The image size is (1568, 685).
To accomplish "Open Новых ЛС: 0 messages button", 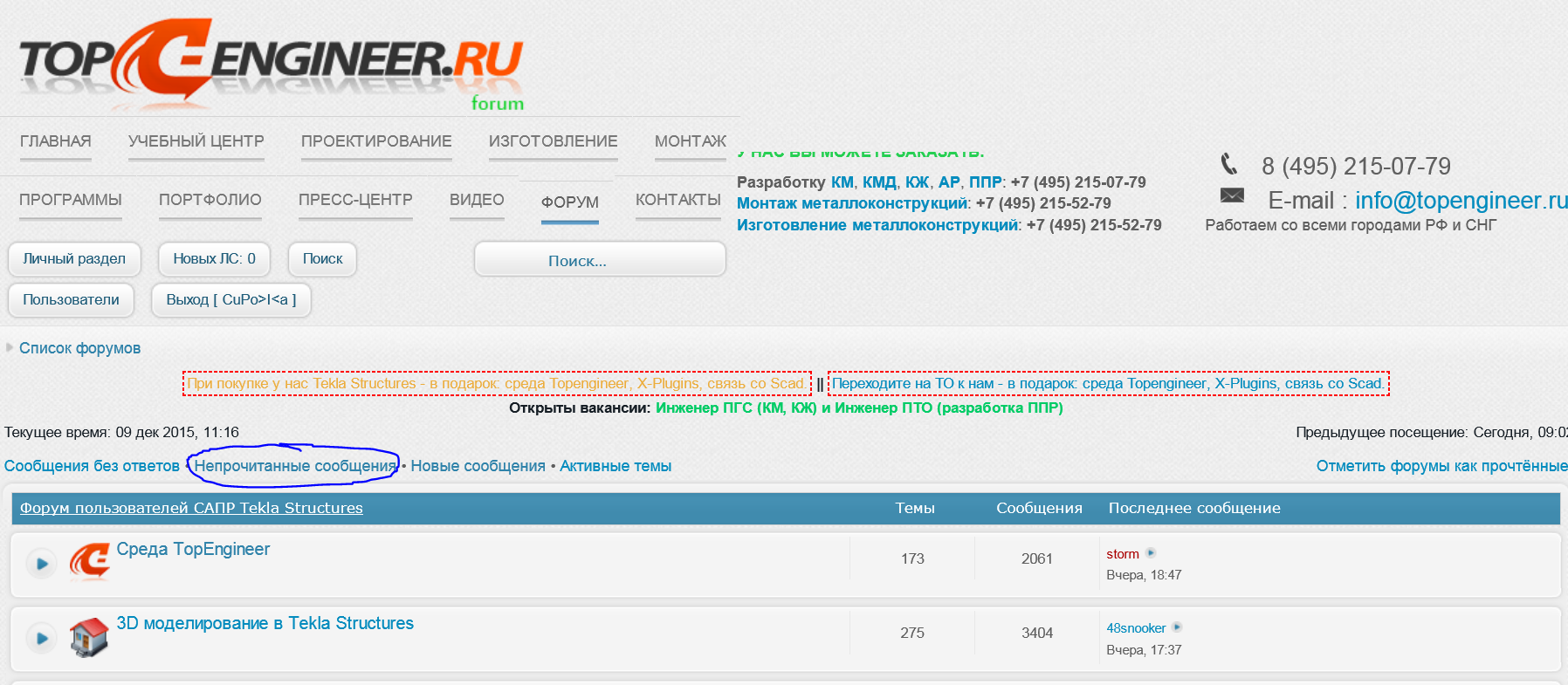I will pos(214,259).
